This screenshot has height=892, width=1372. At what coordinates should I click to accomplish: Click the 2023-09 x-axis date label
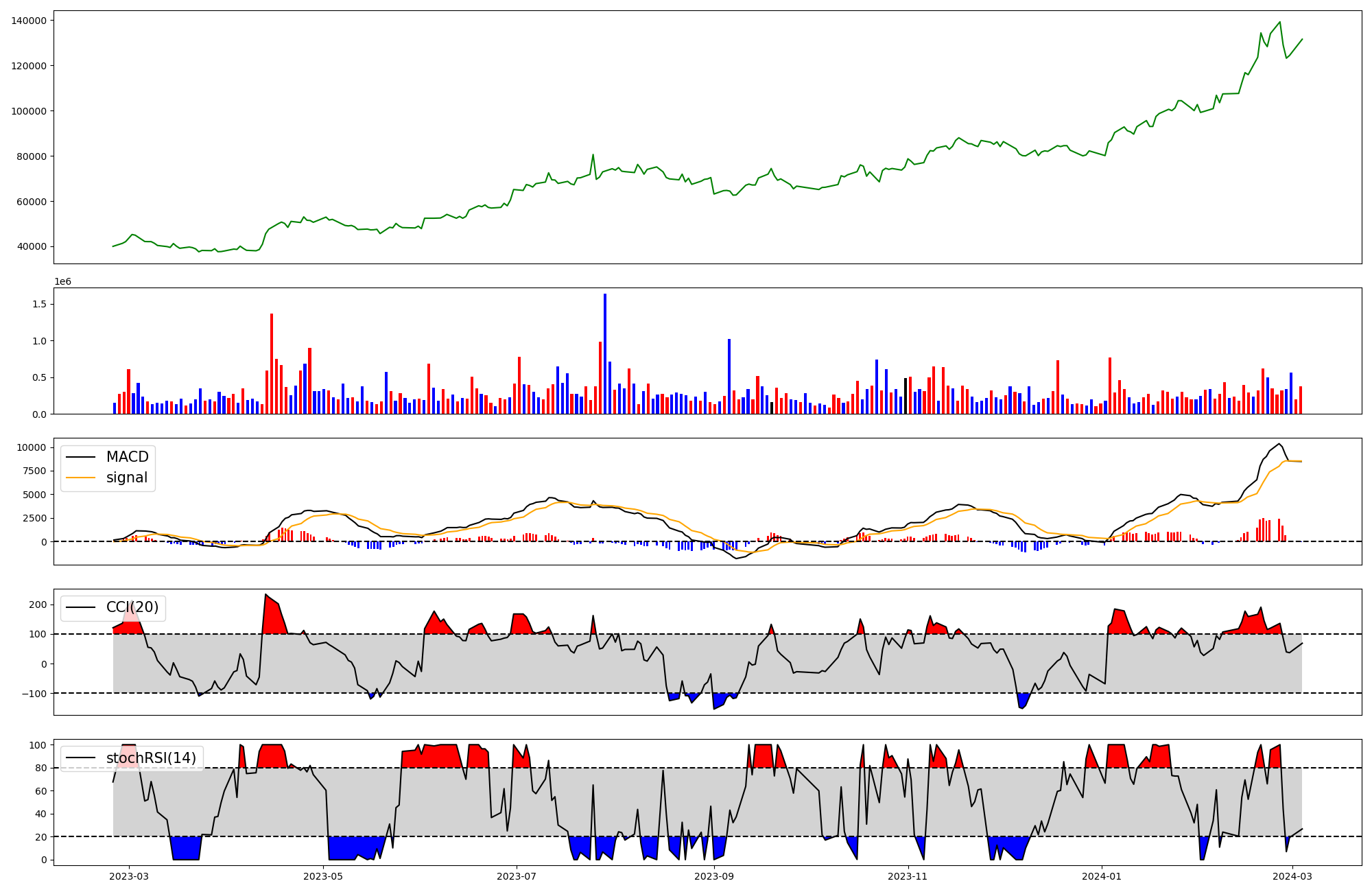(x=714, y=876)
